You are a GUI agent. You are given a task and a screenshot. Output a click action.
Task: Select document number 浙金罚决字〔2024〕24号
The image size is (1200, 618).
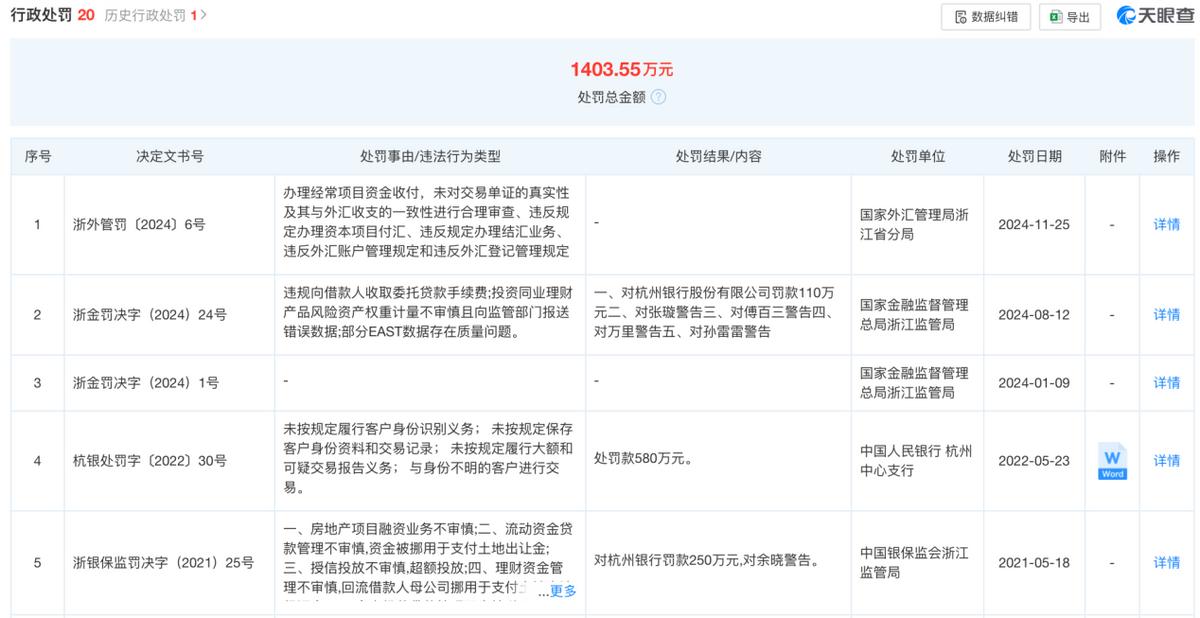tap(150, 315)
